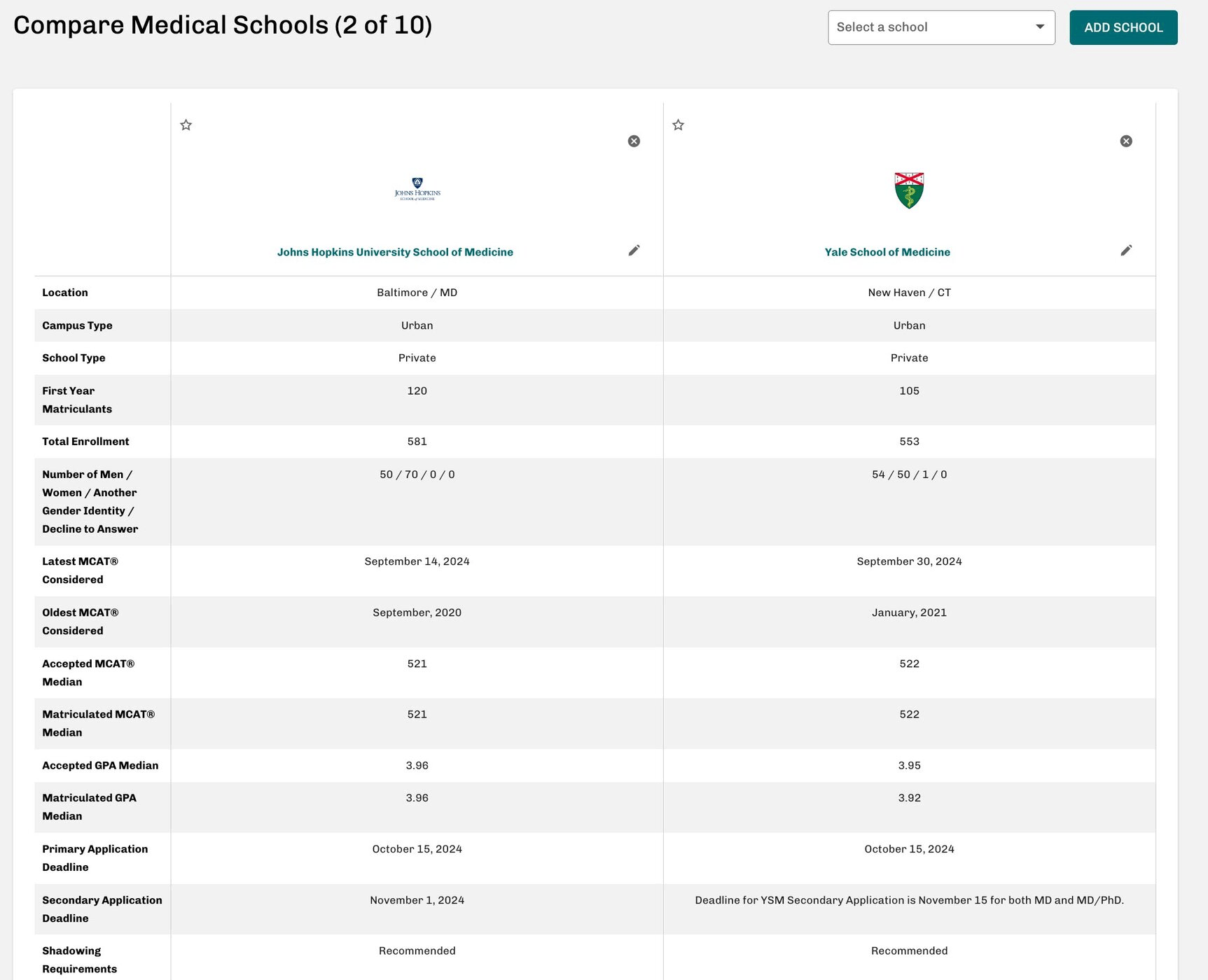Click the Yale School of Medicine crest logo
1208x980 pixels.
click(908, 190)
